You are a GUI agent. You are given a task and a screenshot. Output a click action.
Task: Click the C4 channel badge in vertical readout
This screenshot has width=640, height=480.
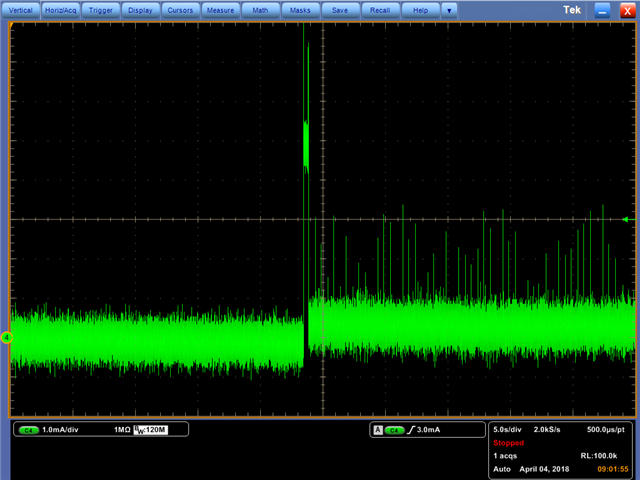[29, 430]
